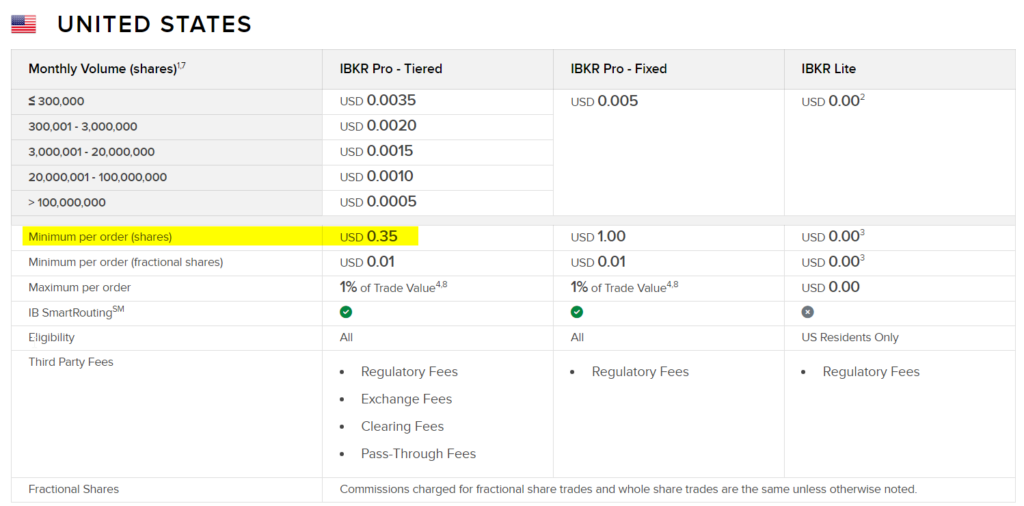This screenshot has height=506, width=1024.
Task: Click Exchange Fees in the Tiered column
Action: (406, 399)
